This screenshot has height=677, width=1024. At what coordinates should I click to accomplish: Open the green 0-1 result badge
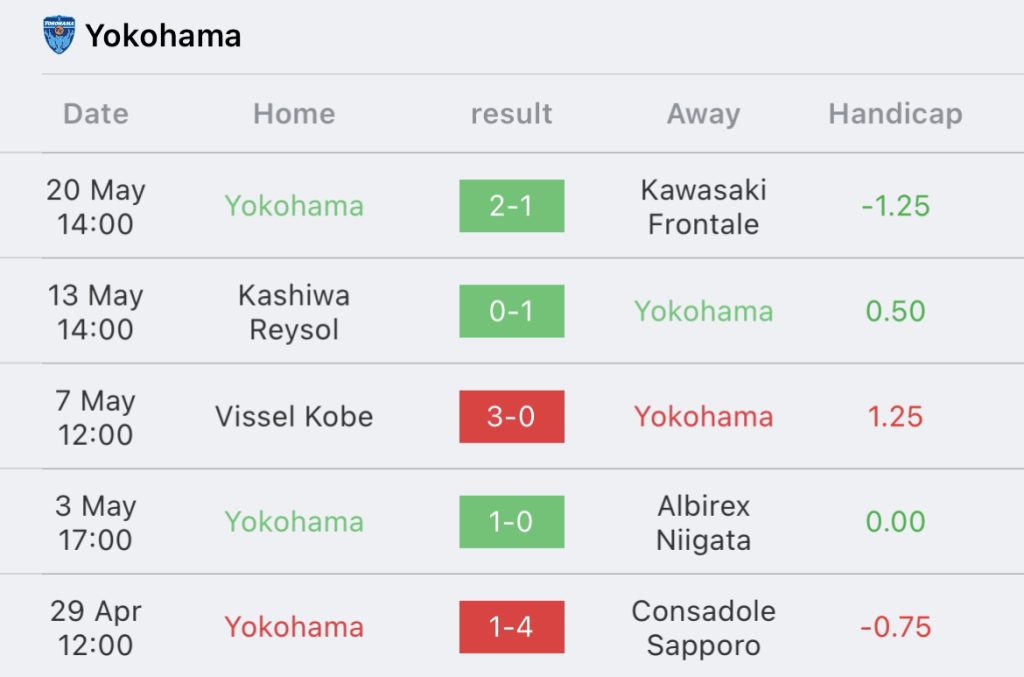point(511,311)
